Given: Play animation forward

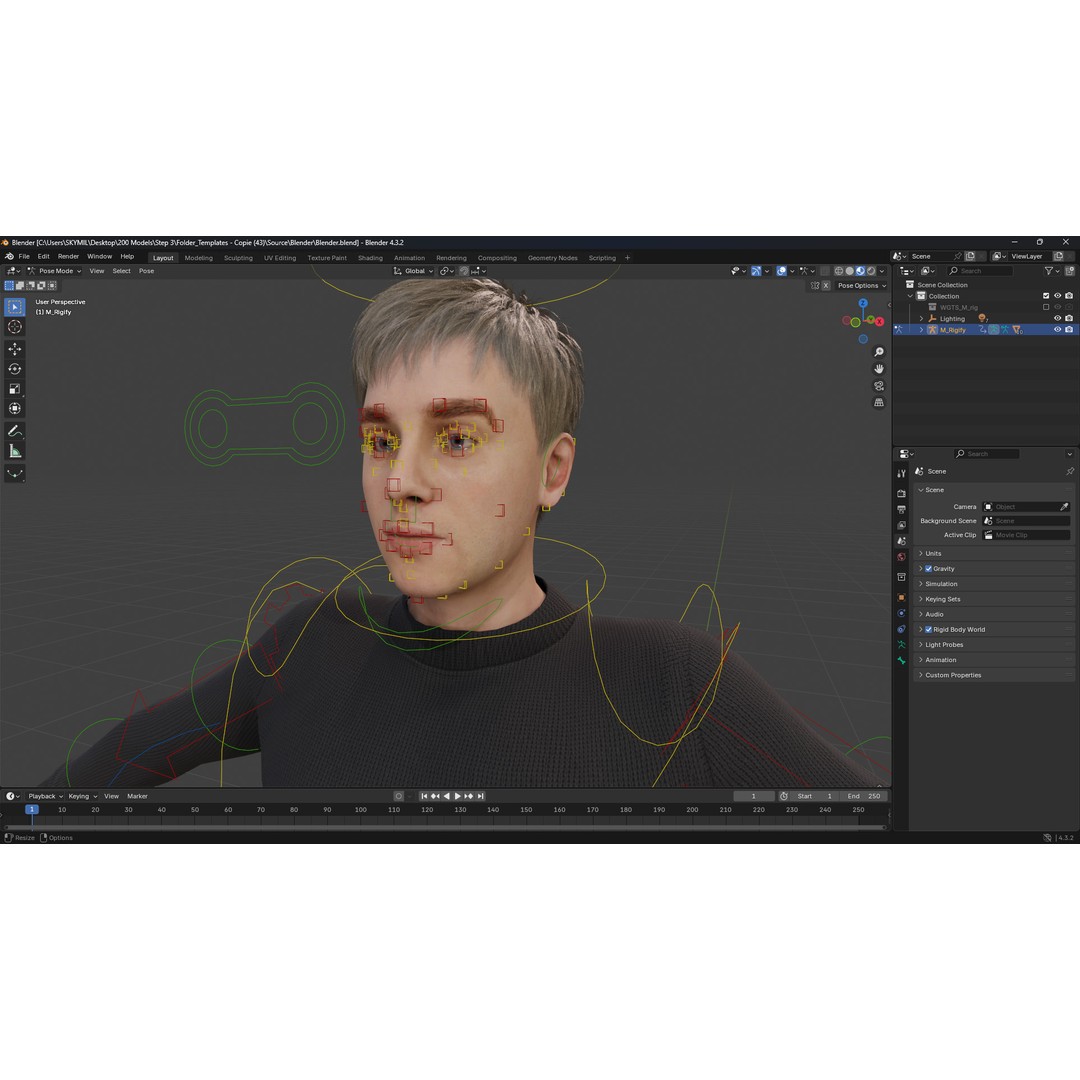Looking at the screenshot, I should coord(457,796).
